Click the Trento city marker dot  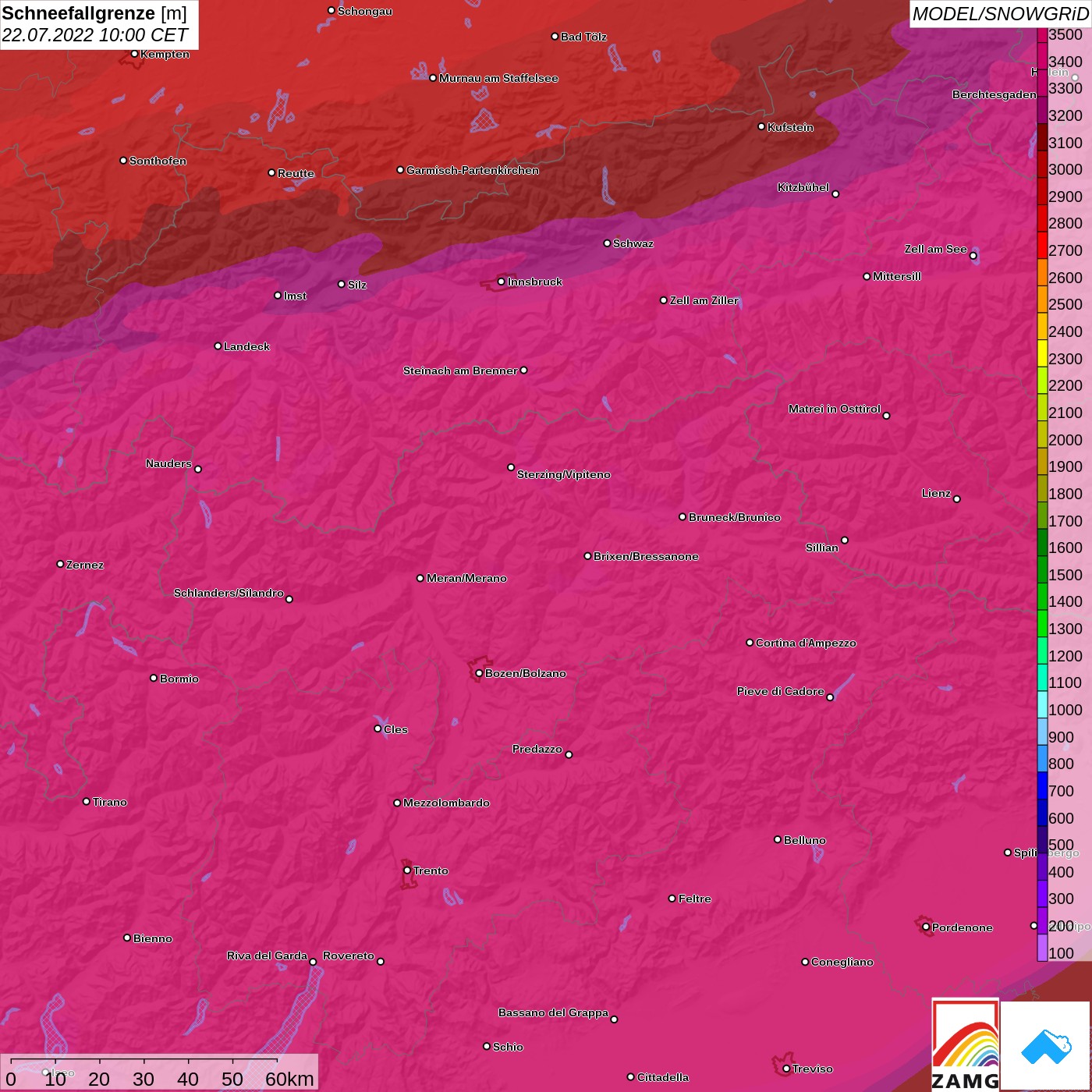click(x=407, y=870)
